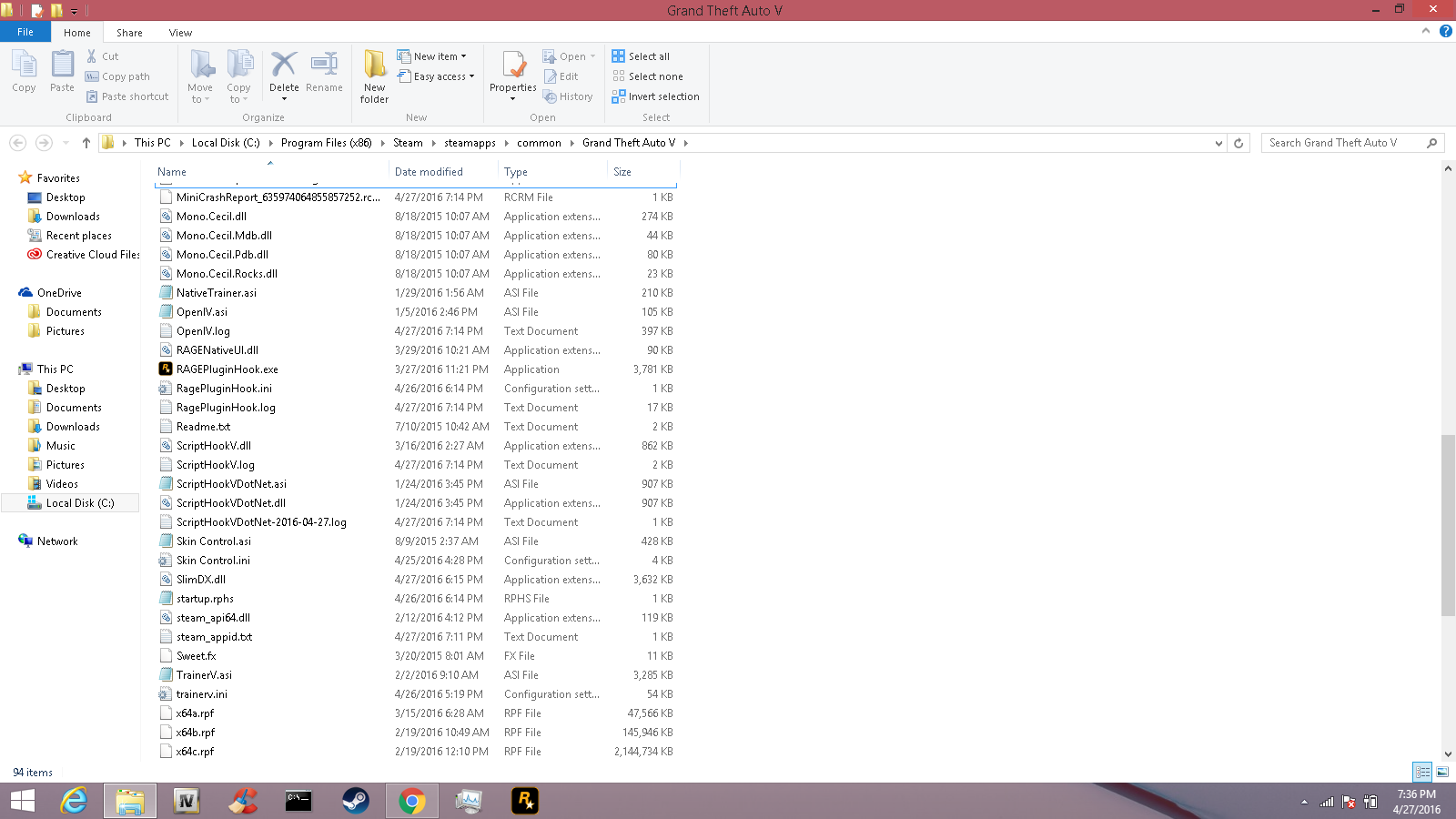This screenshot has height=819, width=1456.
Task: Click Select all in the ribbon
Action: (x=641, y=56)
